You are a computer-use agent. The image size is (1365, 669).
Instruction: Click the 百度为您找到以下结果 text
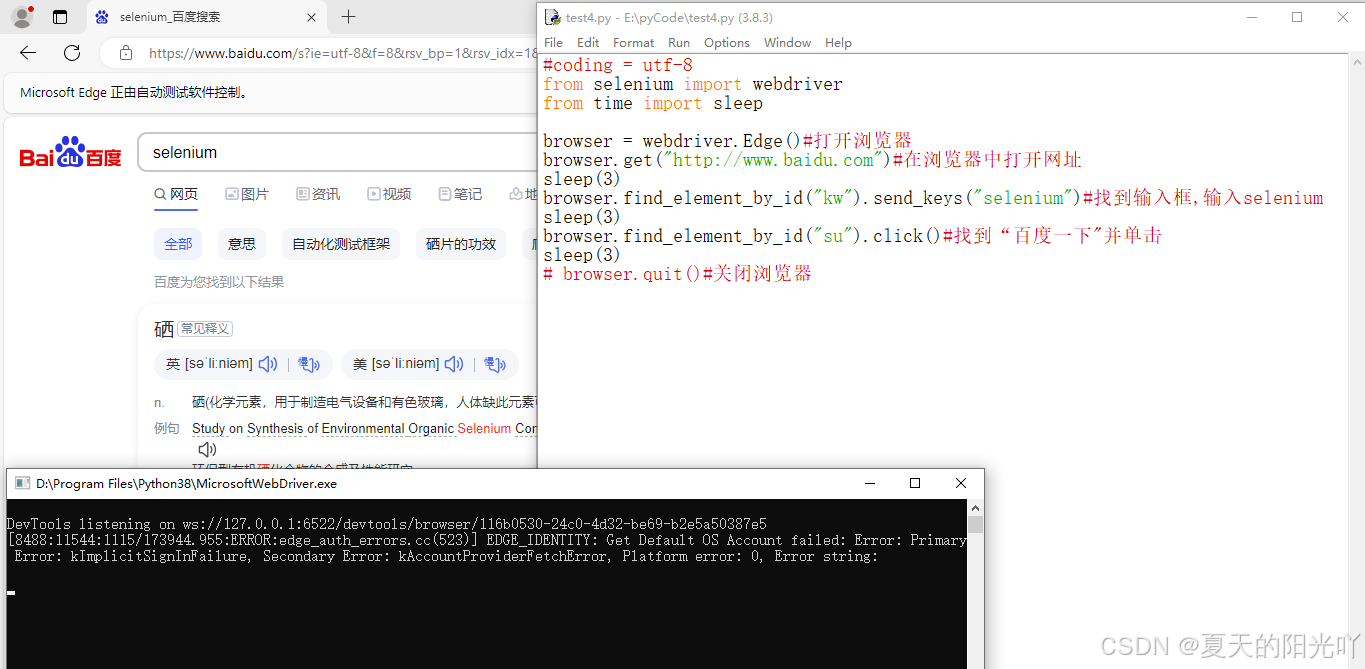click(x=219, y=282)
